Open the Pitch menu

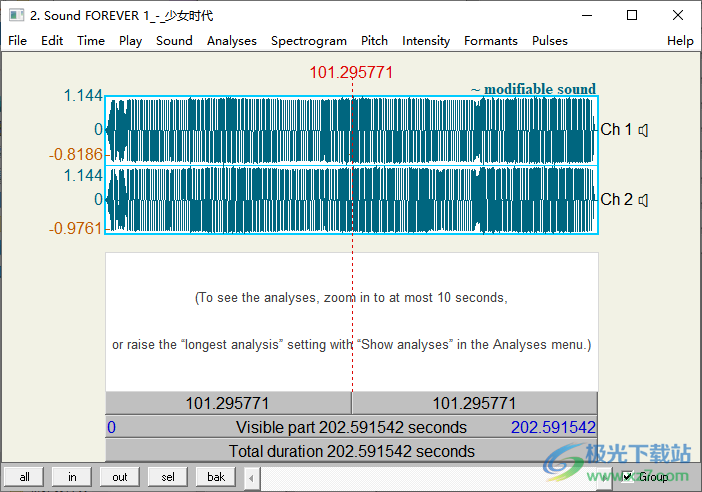click(x=374, y=41)
